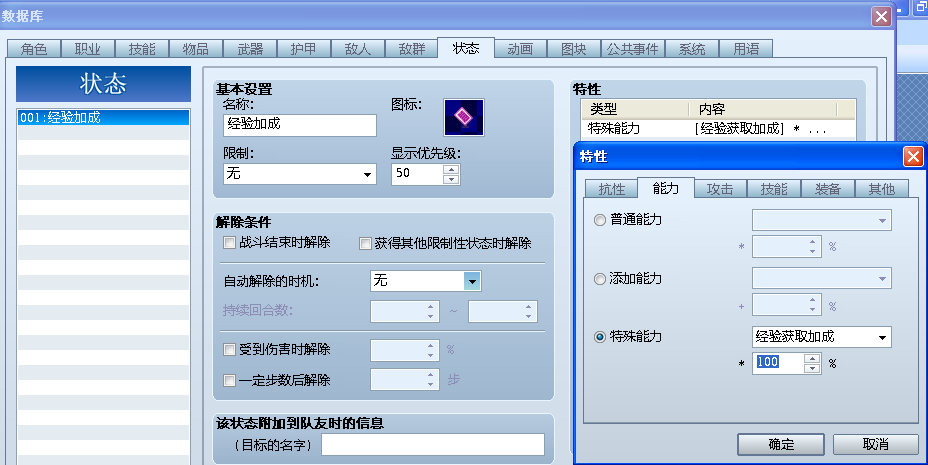The height and width of the screenshot is (465, 928).
Task: Click the 显示优先级 number field
Action: pyautogui.click(x=418, y=174)
